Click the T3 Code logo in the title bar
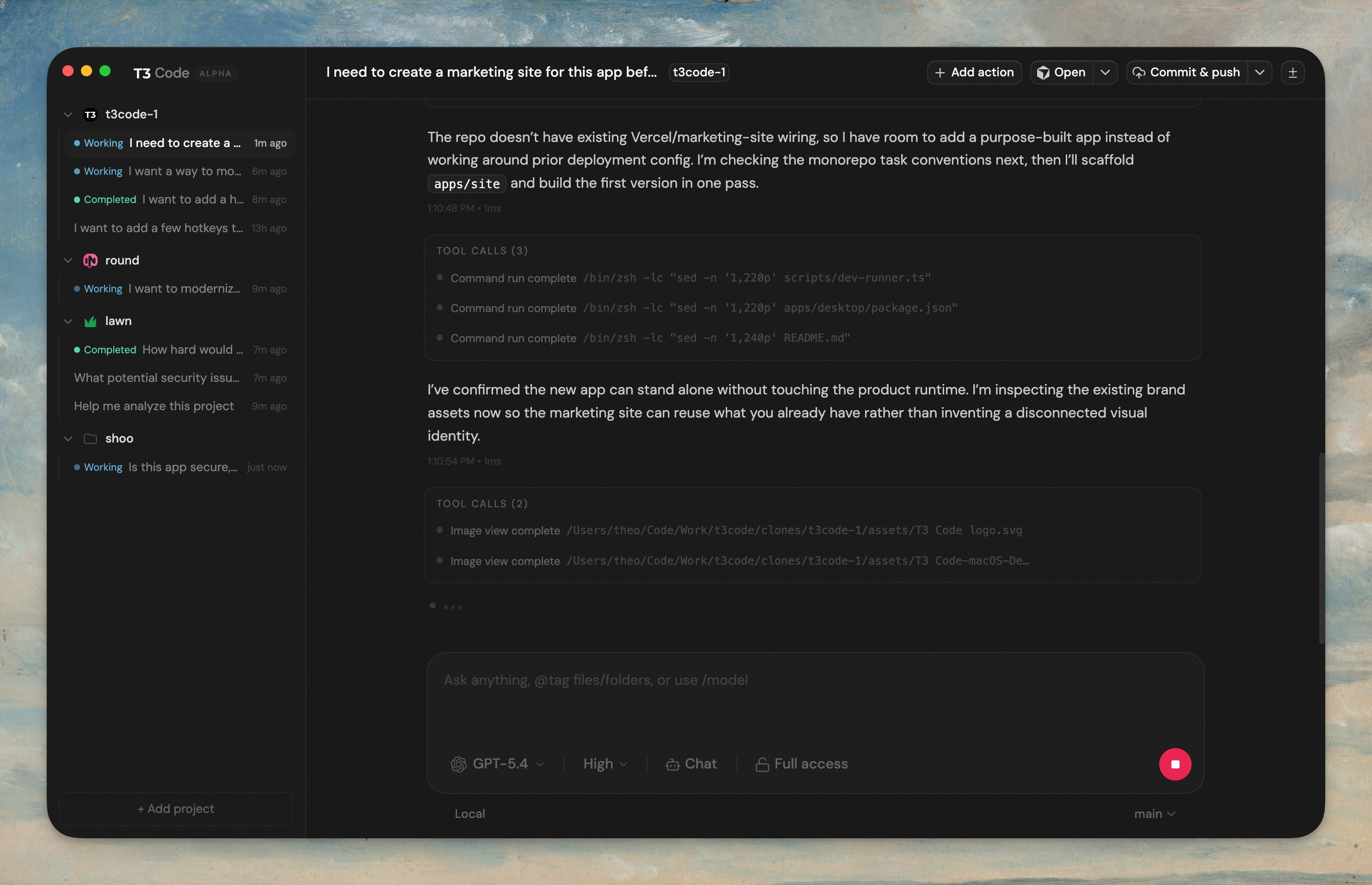The image size is (1372, 885). coord(161,73)
